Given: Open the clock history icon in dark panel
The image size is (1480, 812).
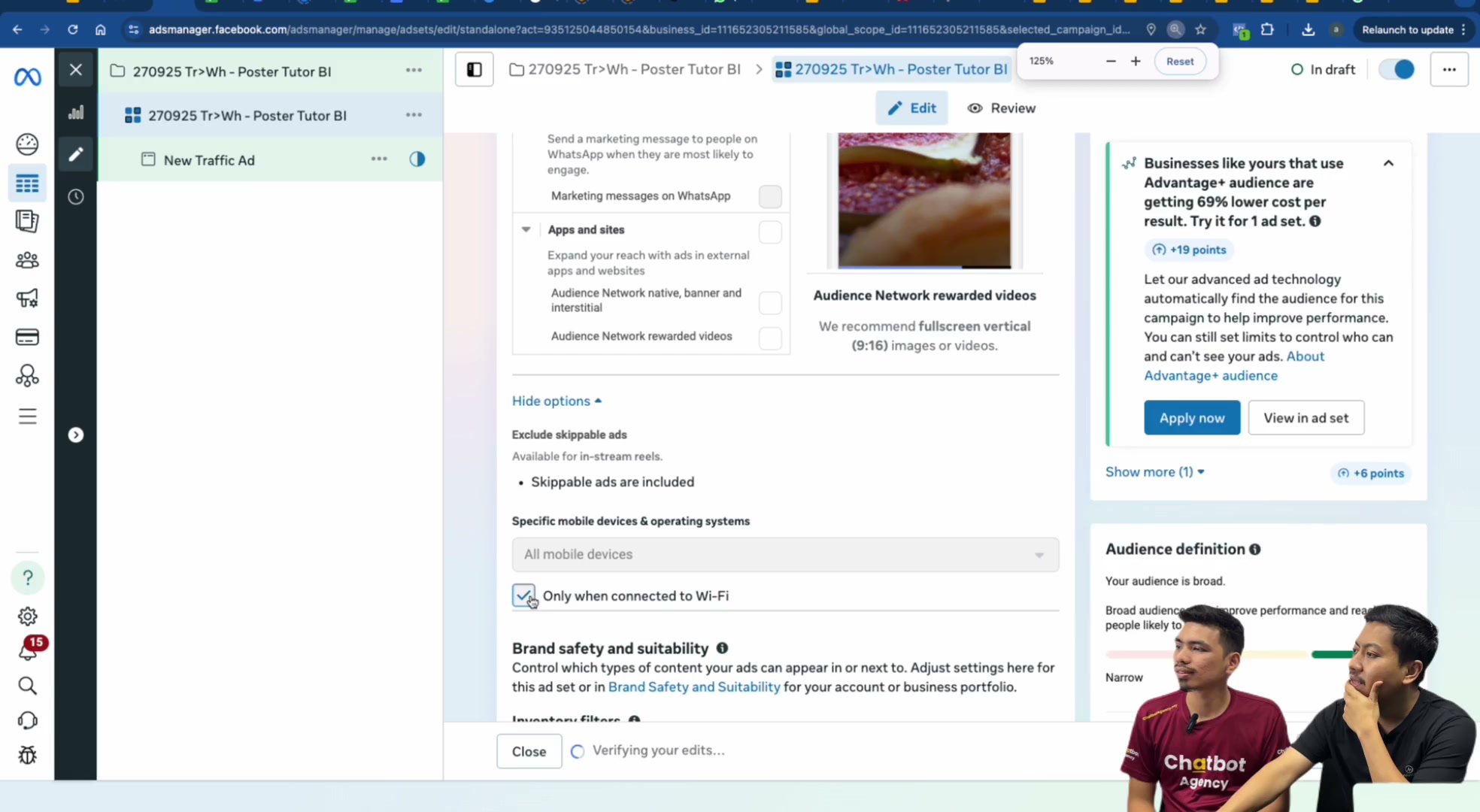Looking at the screenshot, I should [x=76, y=197].
